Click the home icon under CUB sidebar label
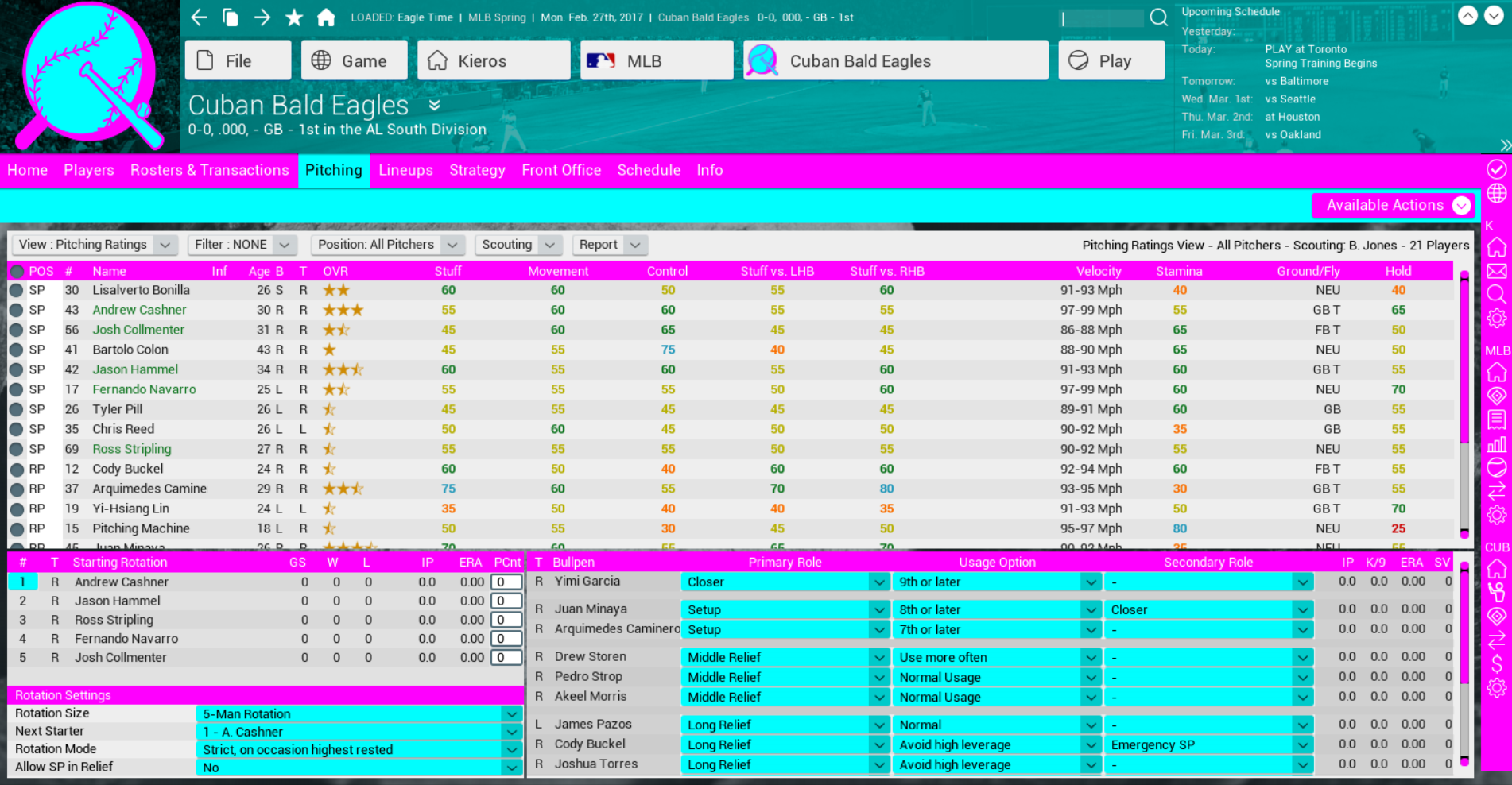Image resolution: width=1512 pixels, height=785 pixels. [x=1497, y=569]
